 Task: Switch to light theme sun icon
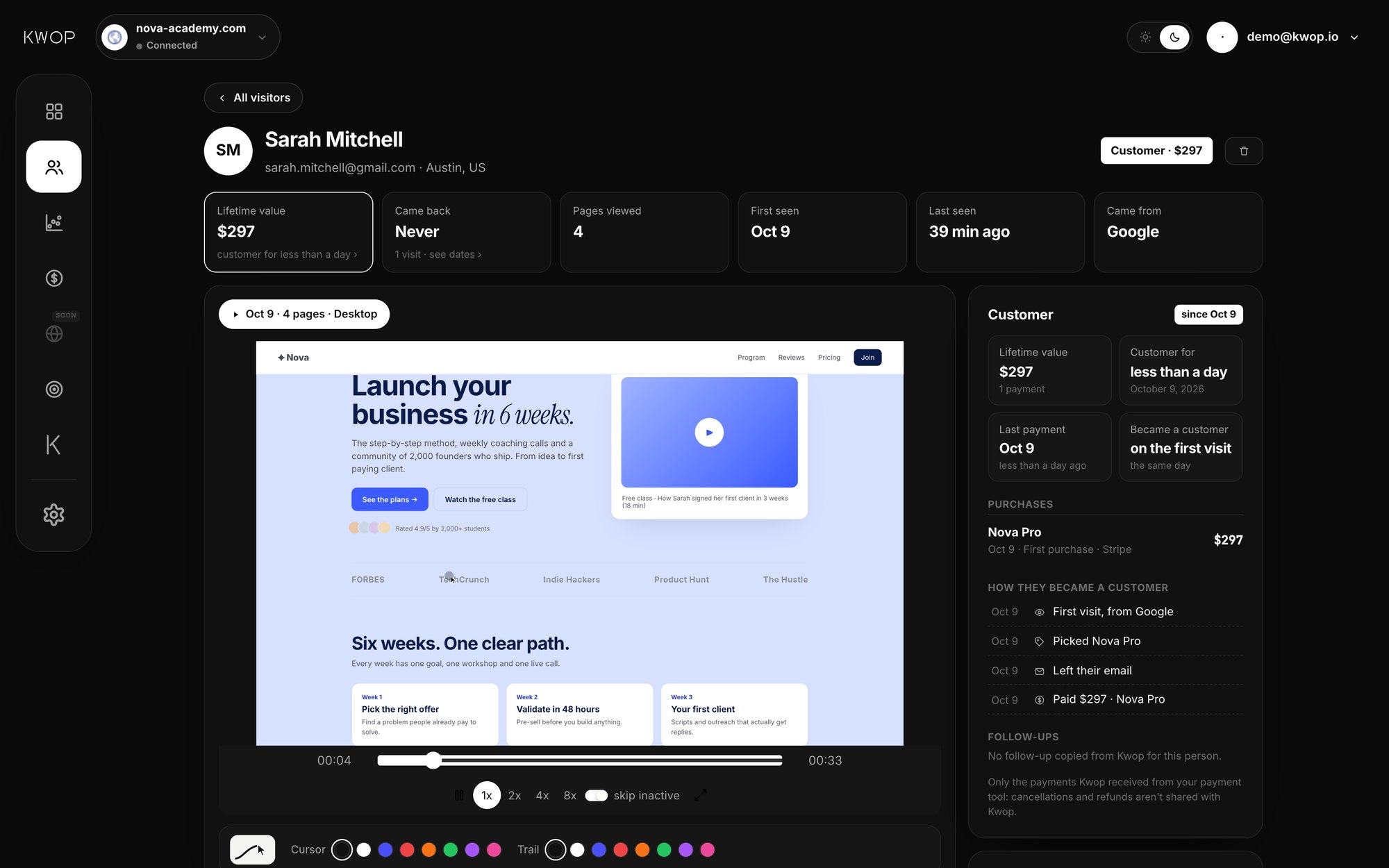pyautogui.click(x=1145, y=37)
